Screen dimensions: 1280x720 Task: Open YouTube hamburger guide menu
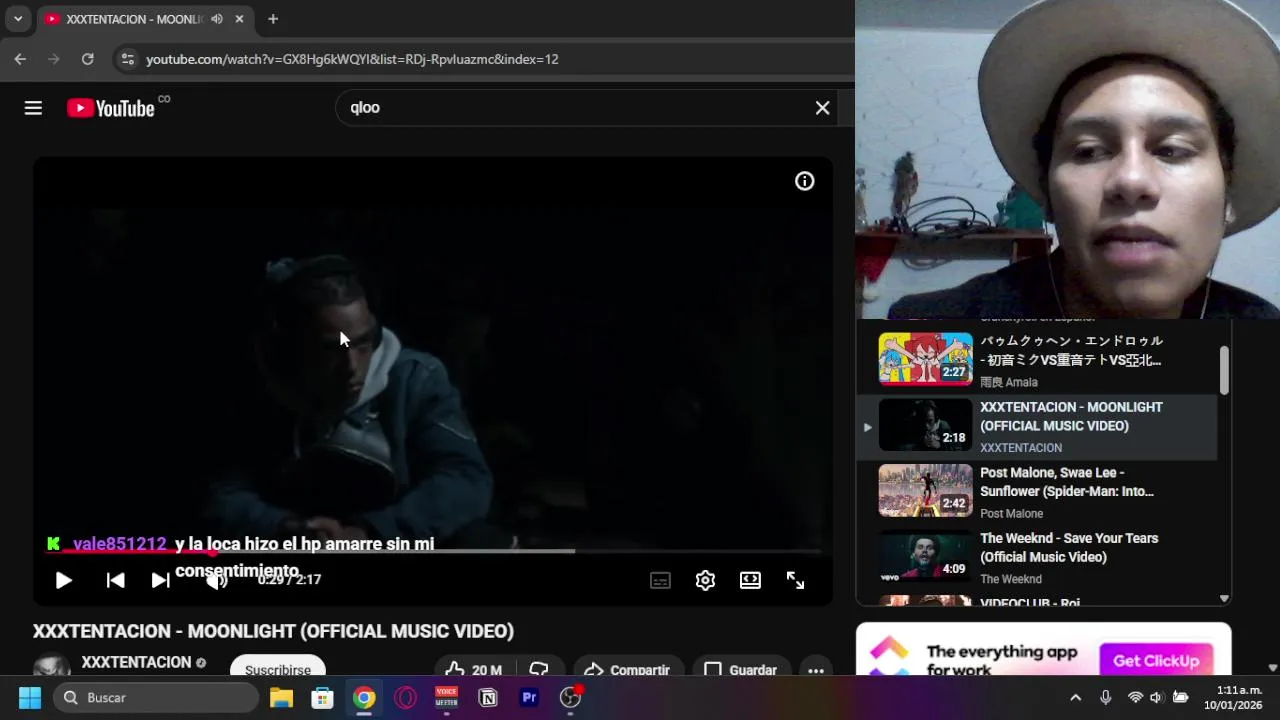tap(33, 108)
